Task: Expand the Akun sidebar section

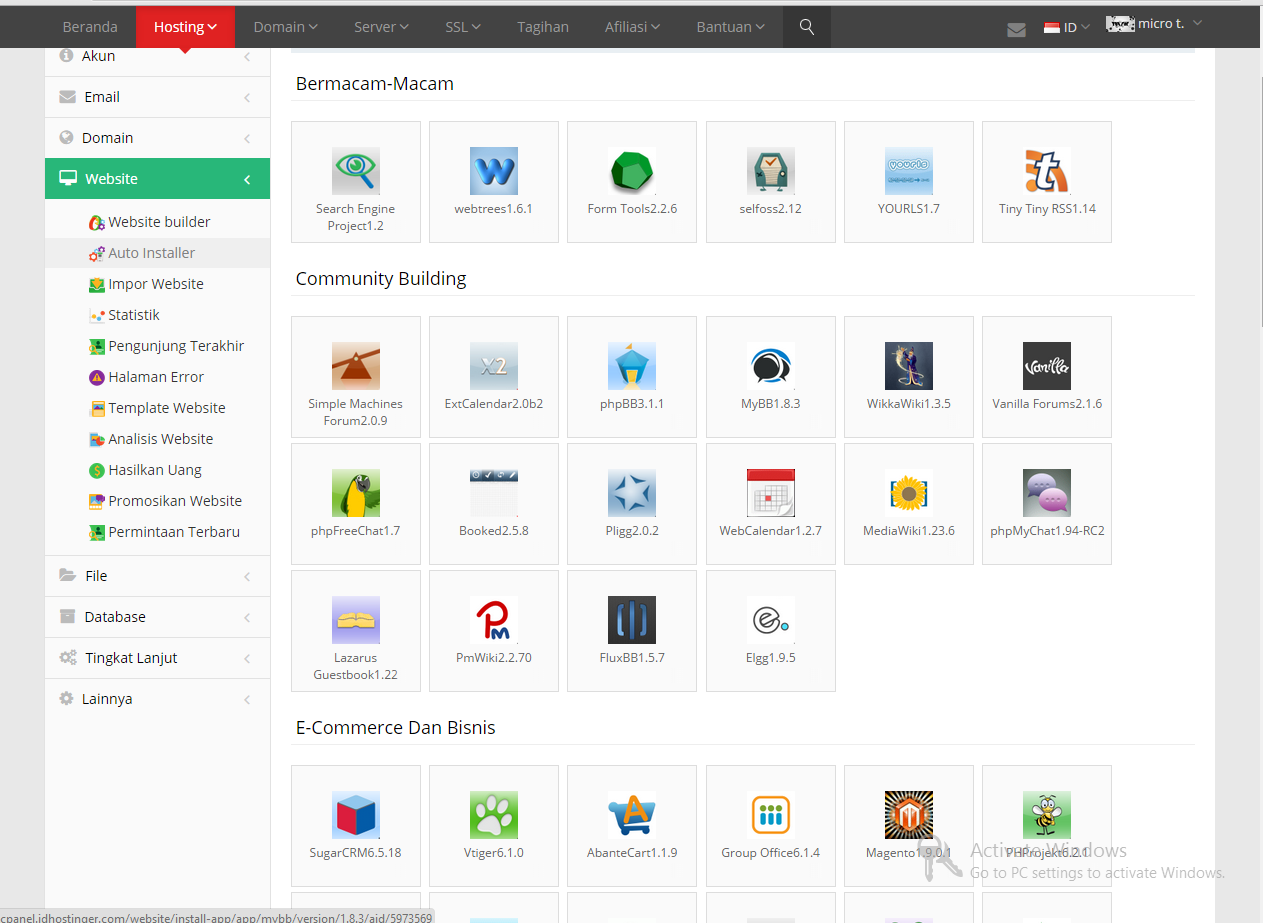Action: coord(157,58)
